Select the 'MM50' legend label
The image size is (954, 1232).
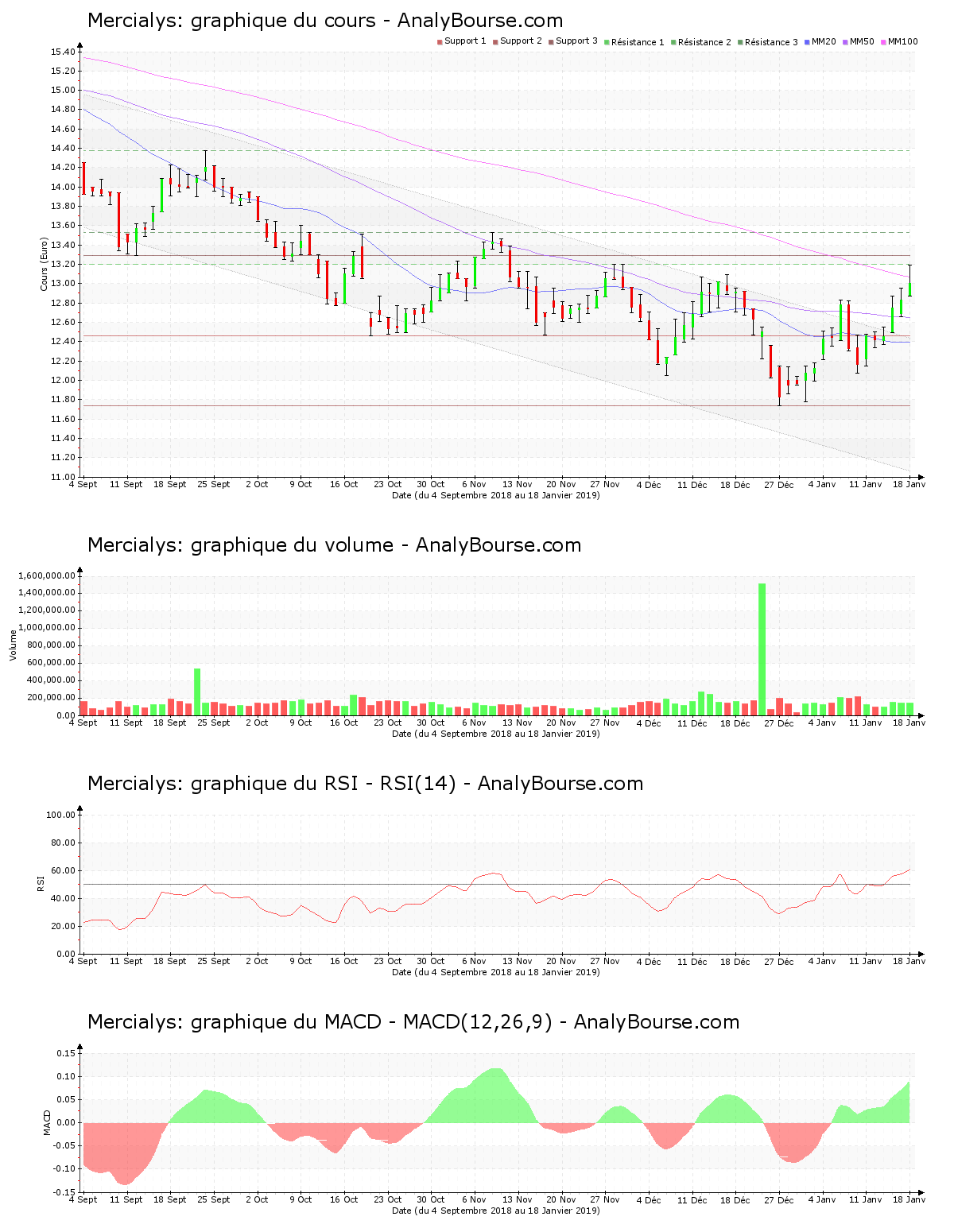point(862,41)
